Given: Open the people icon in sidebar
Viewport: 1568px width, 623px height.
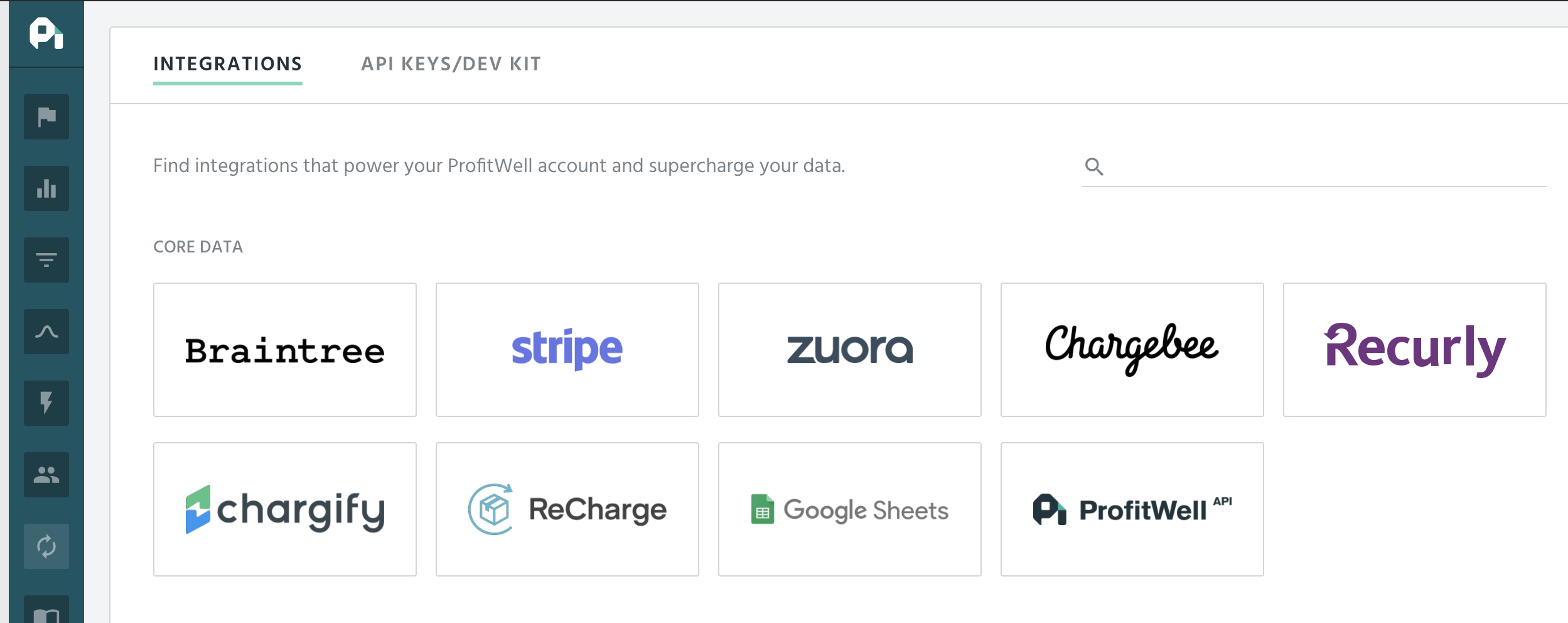Looking at the screenshot, I should [46, 475].
